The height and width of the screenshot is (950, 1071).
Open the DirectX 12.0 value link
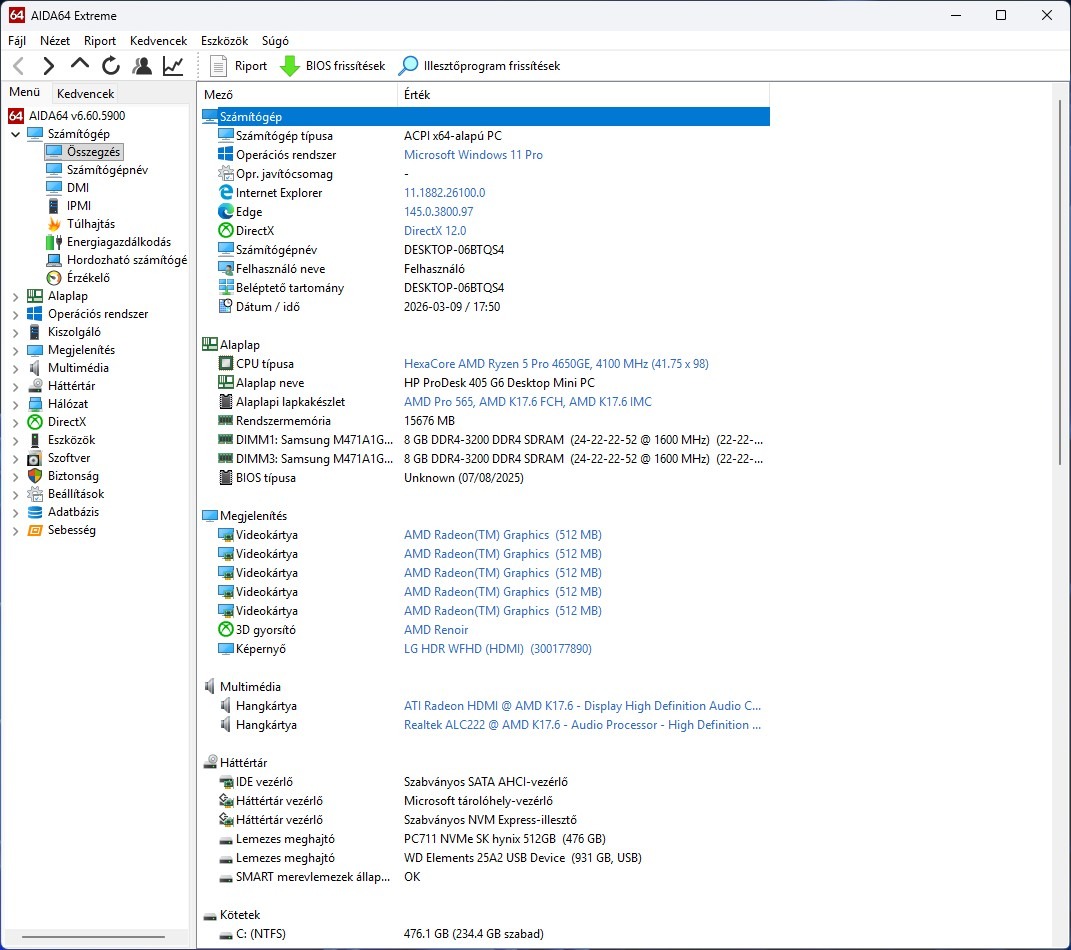click(435, 231)
